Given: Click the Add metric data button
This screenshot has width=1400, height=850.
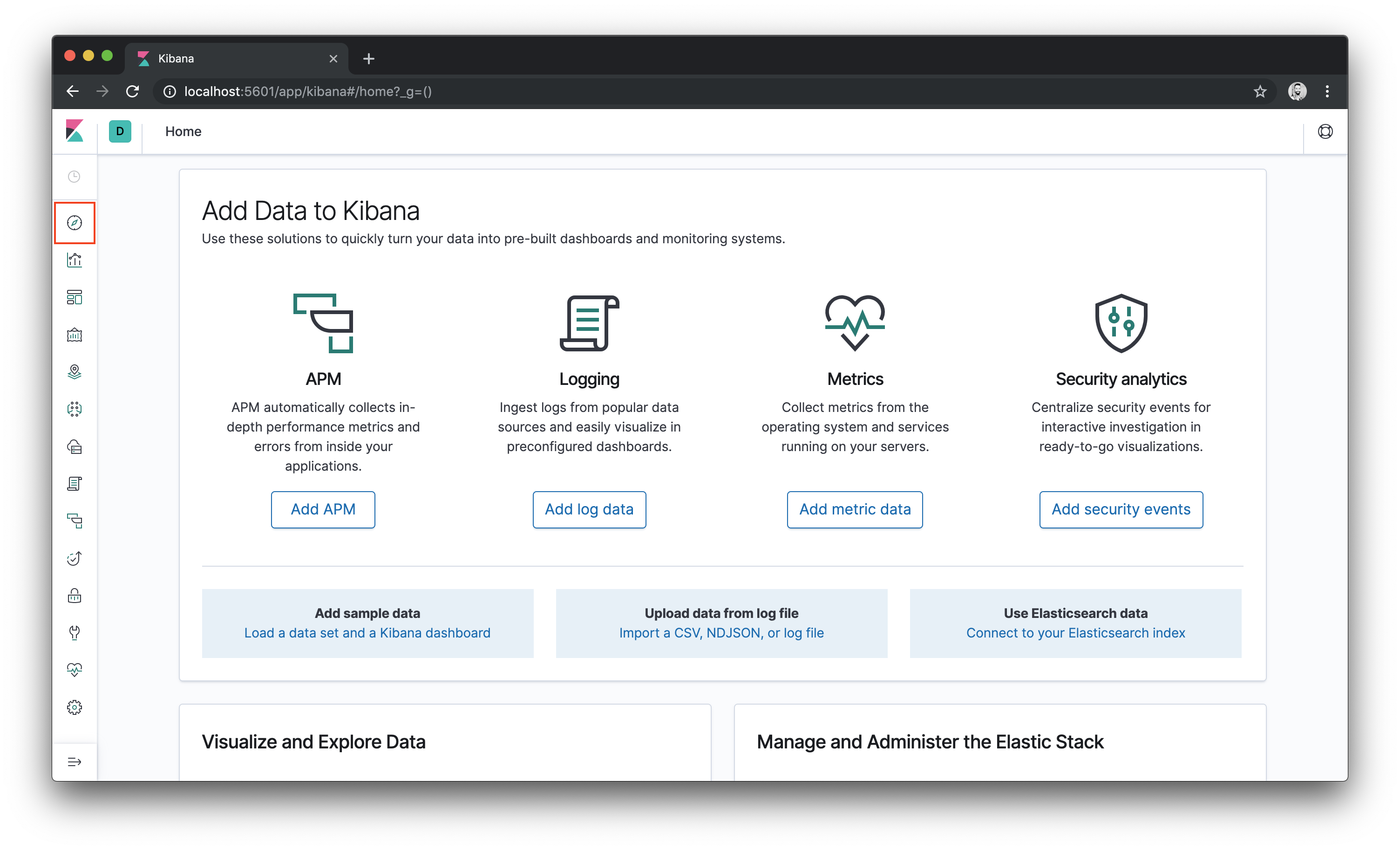Looking at the screenshot, I should coord(855,509).
